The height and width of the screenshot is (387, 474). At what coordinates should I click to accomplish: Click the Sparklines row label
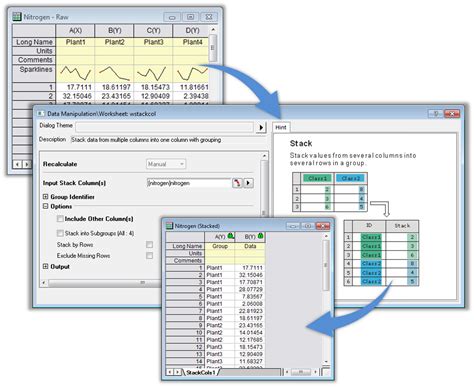tap(34, 73)
